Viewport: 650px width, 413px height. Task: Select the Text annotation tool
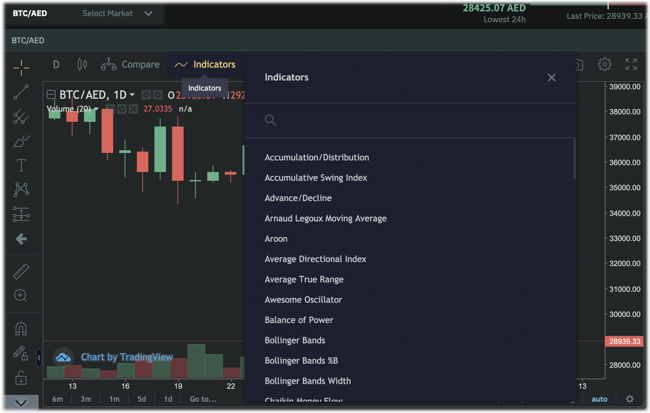[21, 165]
